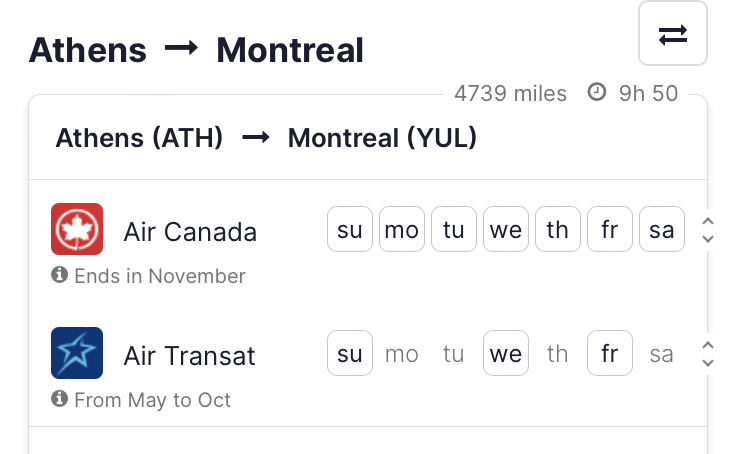Click the Athens (ATH) to Montreal (YUL) header
The image size is (736, 454).
pyautogui.click(x=266, y=138)
